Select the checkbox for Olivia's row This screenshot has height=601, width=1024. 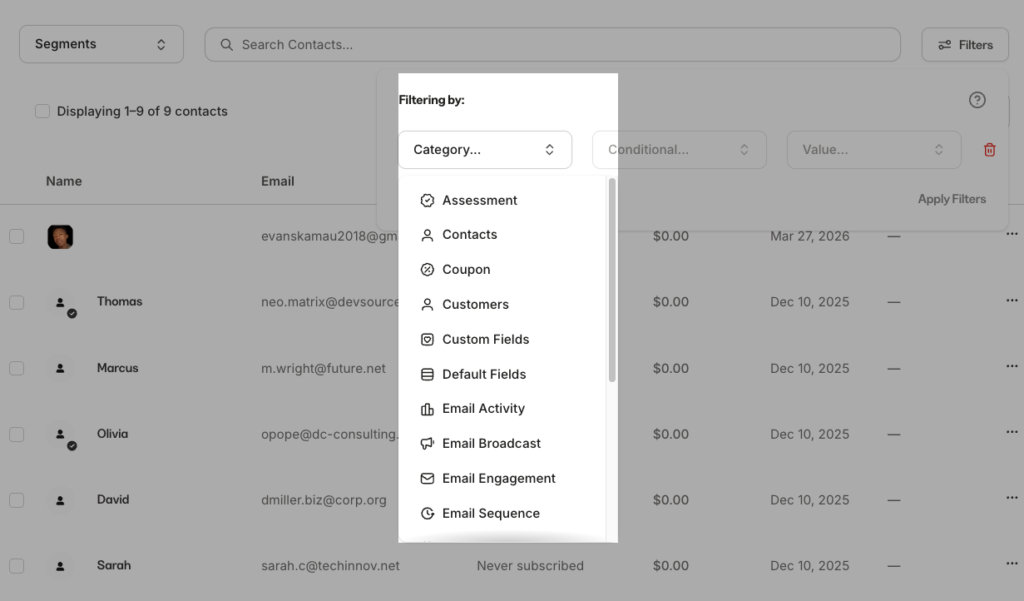(x=16, y=435)
